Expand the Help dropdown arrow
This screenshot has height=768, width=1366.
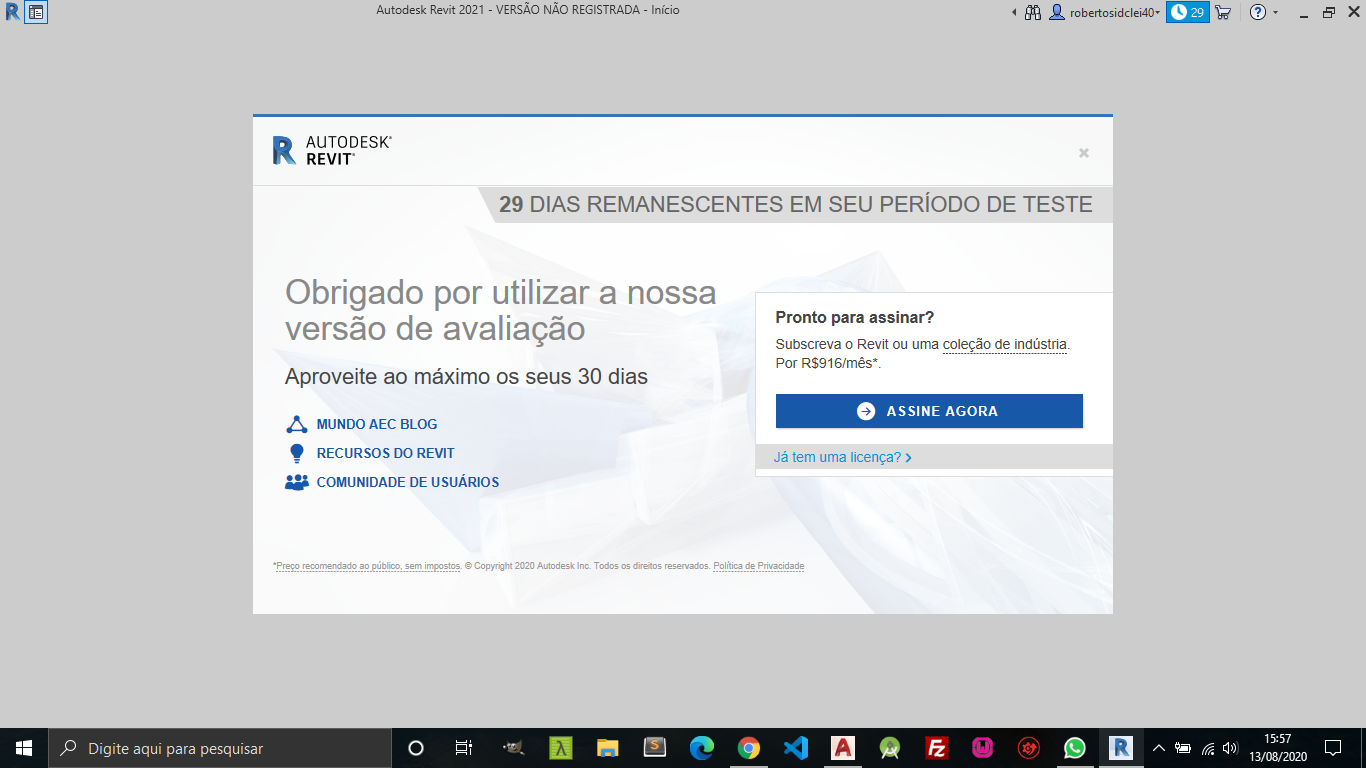pyautogui.click(x=1275, y=13)
